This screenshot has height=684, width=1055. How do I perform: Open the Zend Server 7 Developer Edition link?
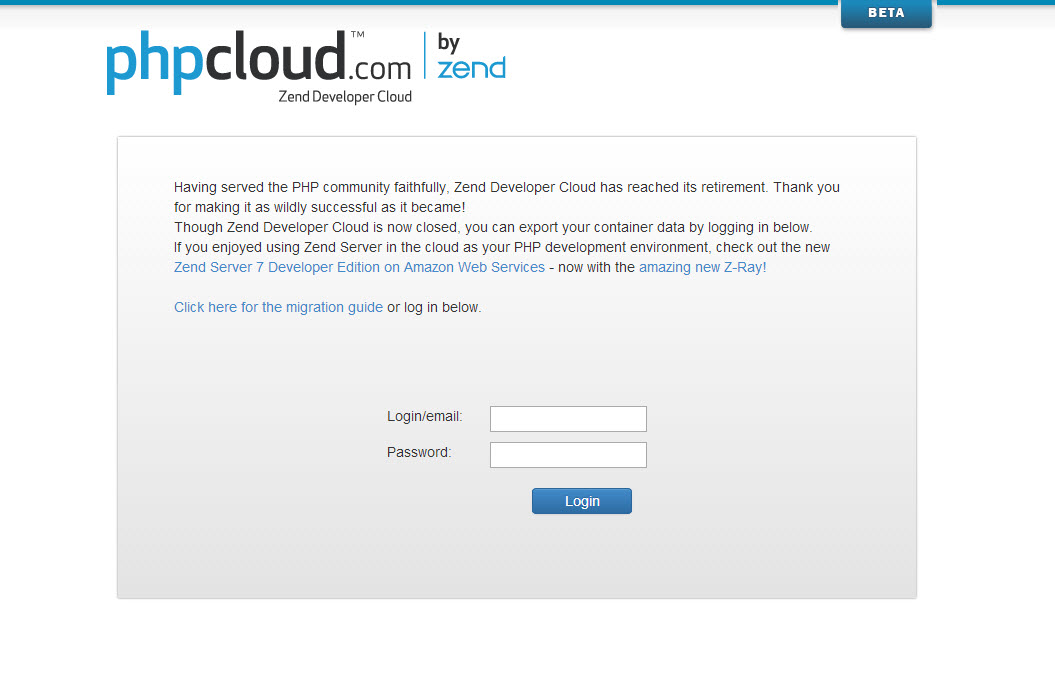pos(359,267)
